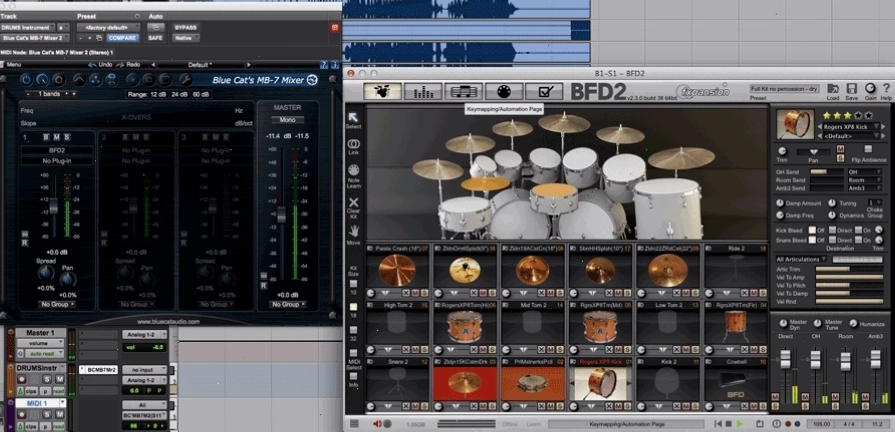895x433 pixels.
Task: Click the Redo arrow in MB-7 Mixer
Action: tap(120, 64)
